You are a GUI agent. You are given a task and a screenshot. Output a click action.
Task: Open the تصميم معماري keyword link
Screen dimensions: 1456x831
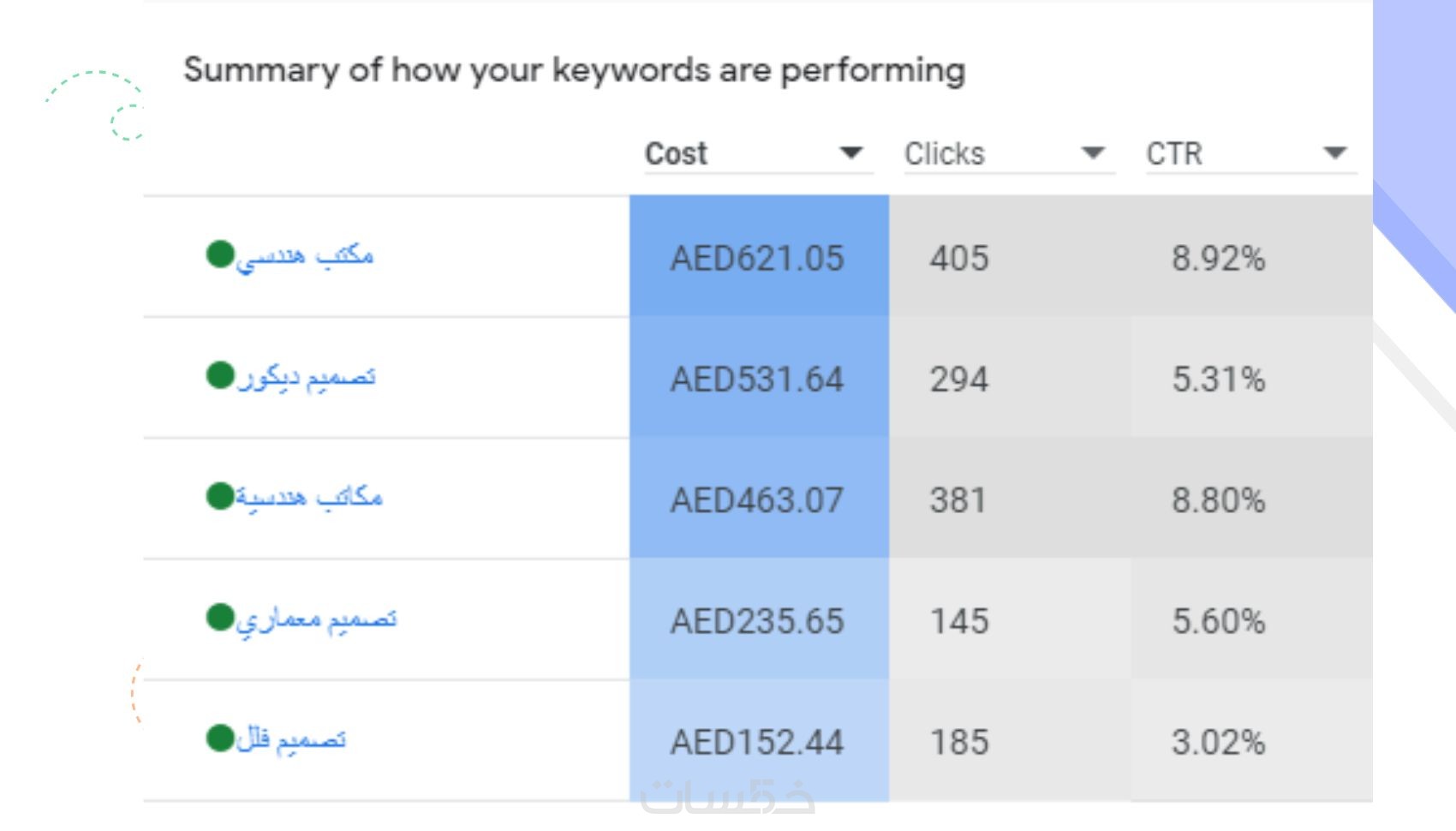[317, 619]
